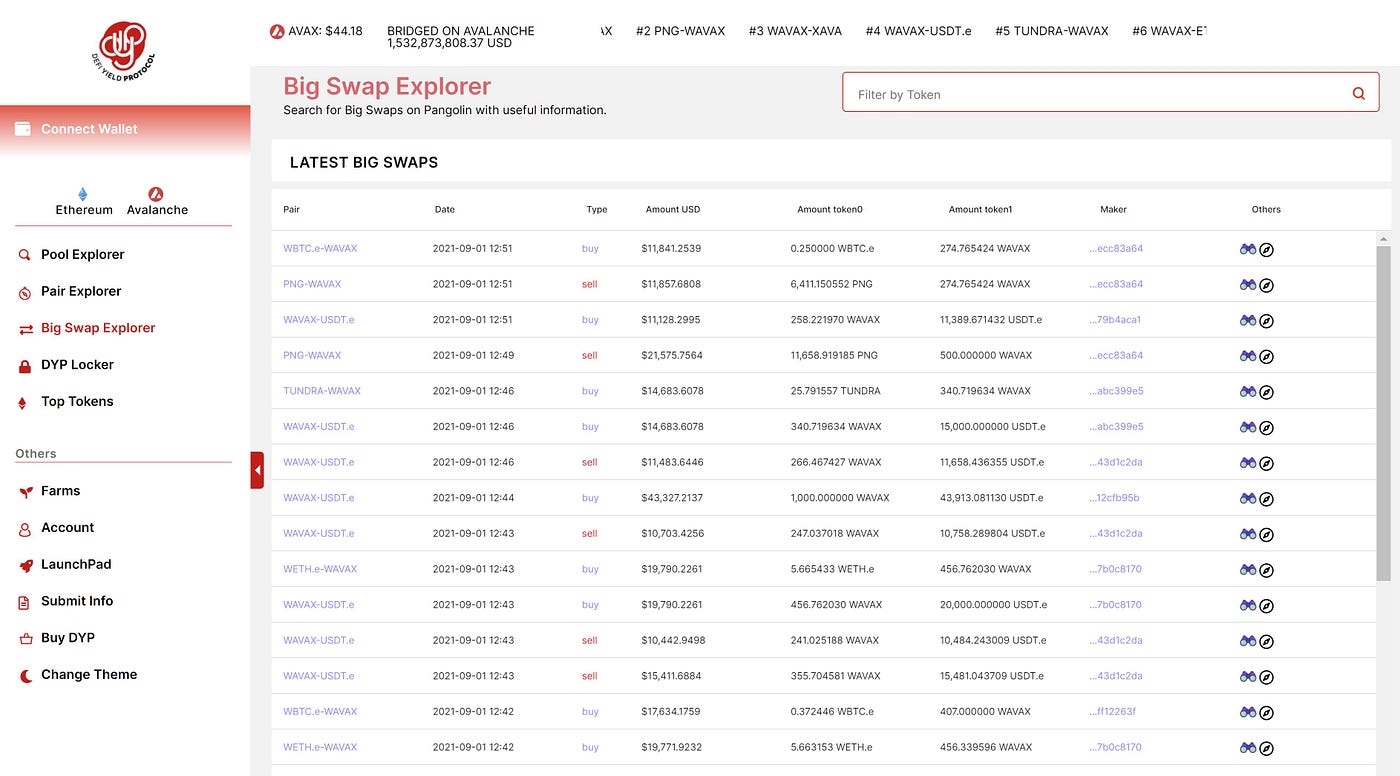This screenshot has height=776, width=1400.
Task: Open compass icon for $11,857.6808 swap row
Action: click(1266, 285)
